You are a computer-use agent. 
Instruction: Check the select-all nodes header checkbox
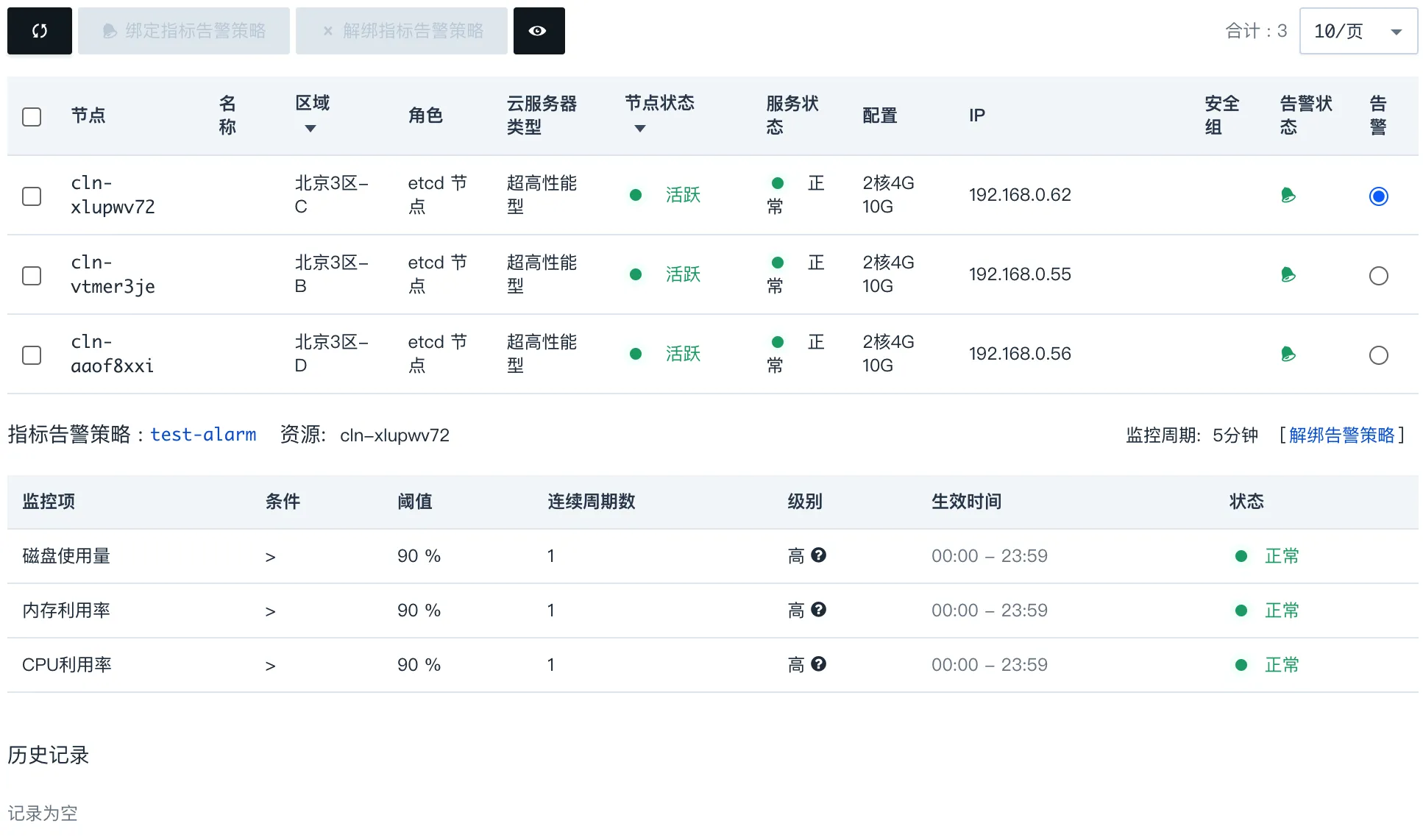tap(32, 117)
